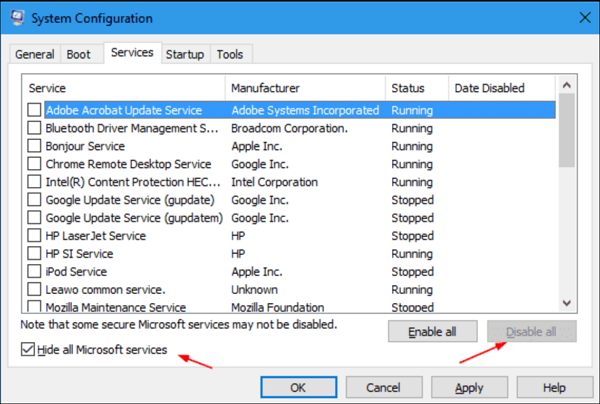This screenshot has height=404, width=600.
Task: Click the Apply button
Action: pyautogui.click(x=469, y=387)
